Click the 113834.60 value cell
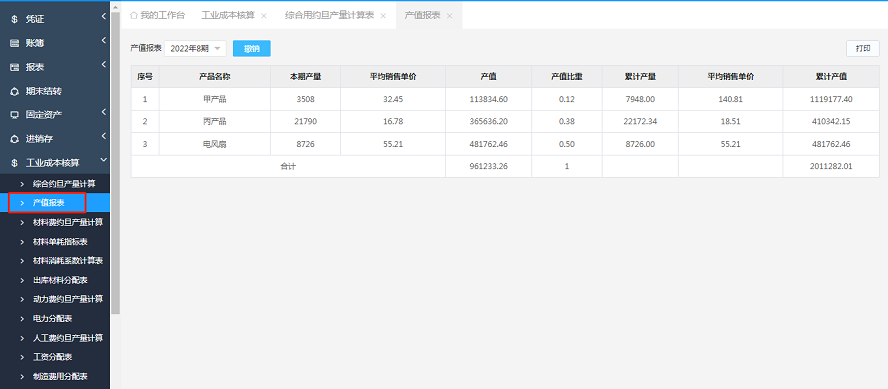Image resolution: width=888 pixels, height=389 pixels. [x=488, y=99]
